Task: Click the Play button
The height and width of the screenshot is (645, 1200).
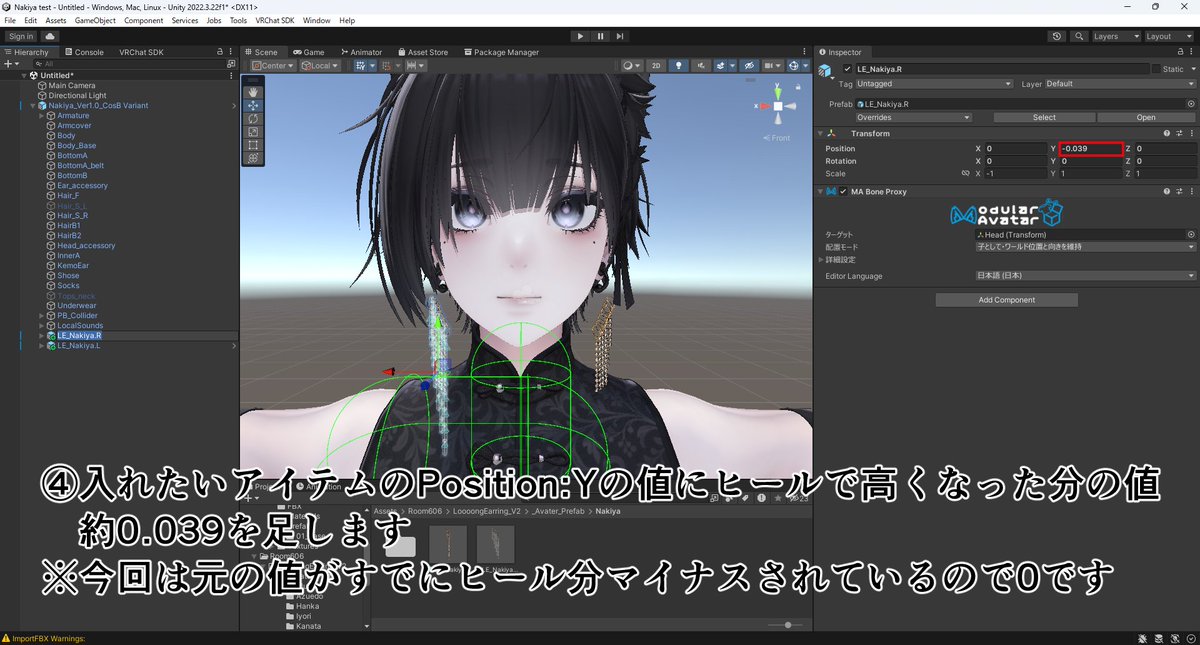Action: [x=580, y=36]
